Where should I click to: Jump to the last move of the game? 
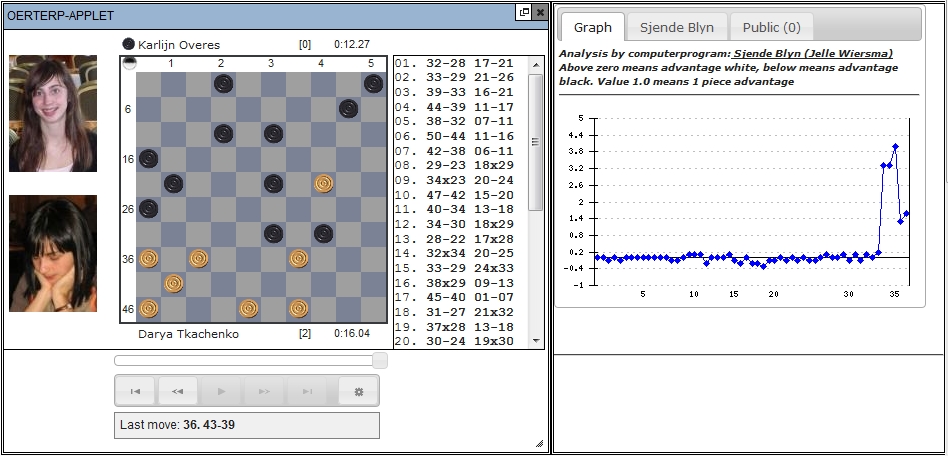point(308,391)
